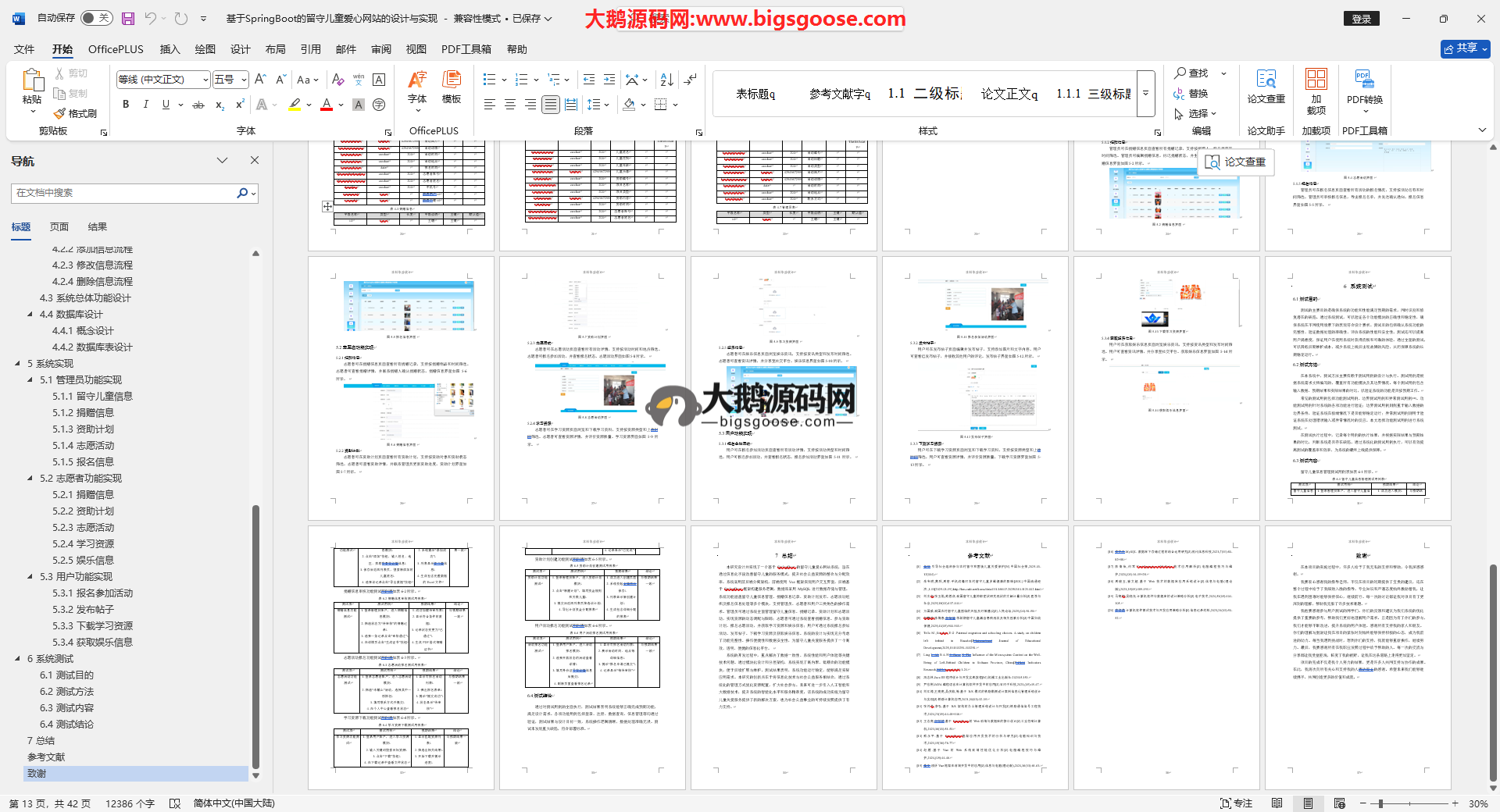Image resolution: width=1500 pixels, height=812 pixels.
Task: Center align the paragraph text
Action: coord(510,105)
